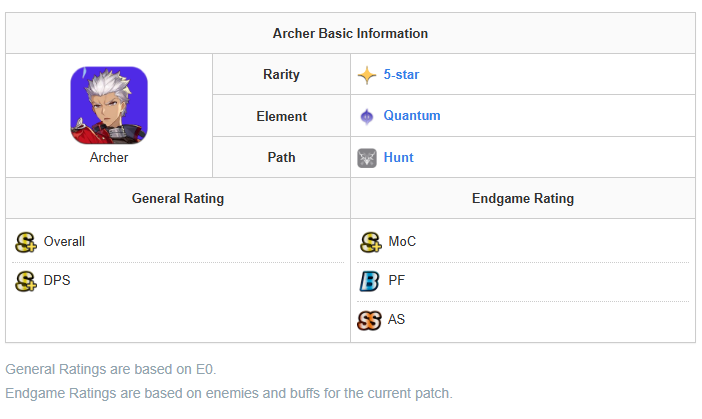Image resolution: width=702 pixels, height=419 pixels.
Task: Click the SS rating icon beside AS
Action: pyautogui.click(x=370, y=321)
